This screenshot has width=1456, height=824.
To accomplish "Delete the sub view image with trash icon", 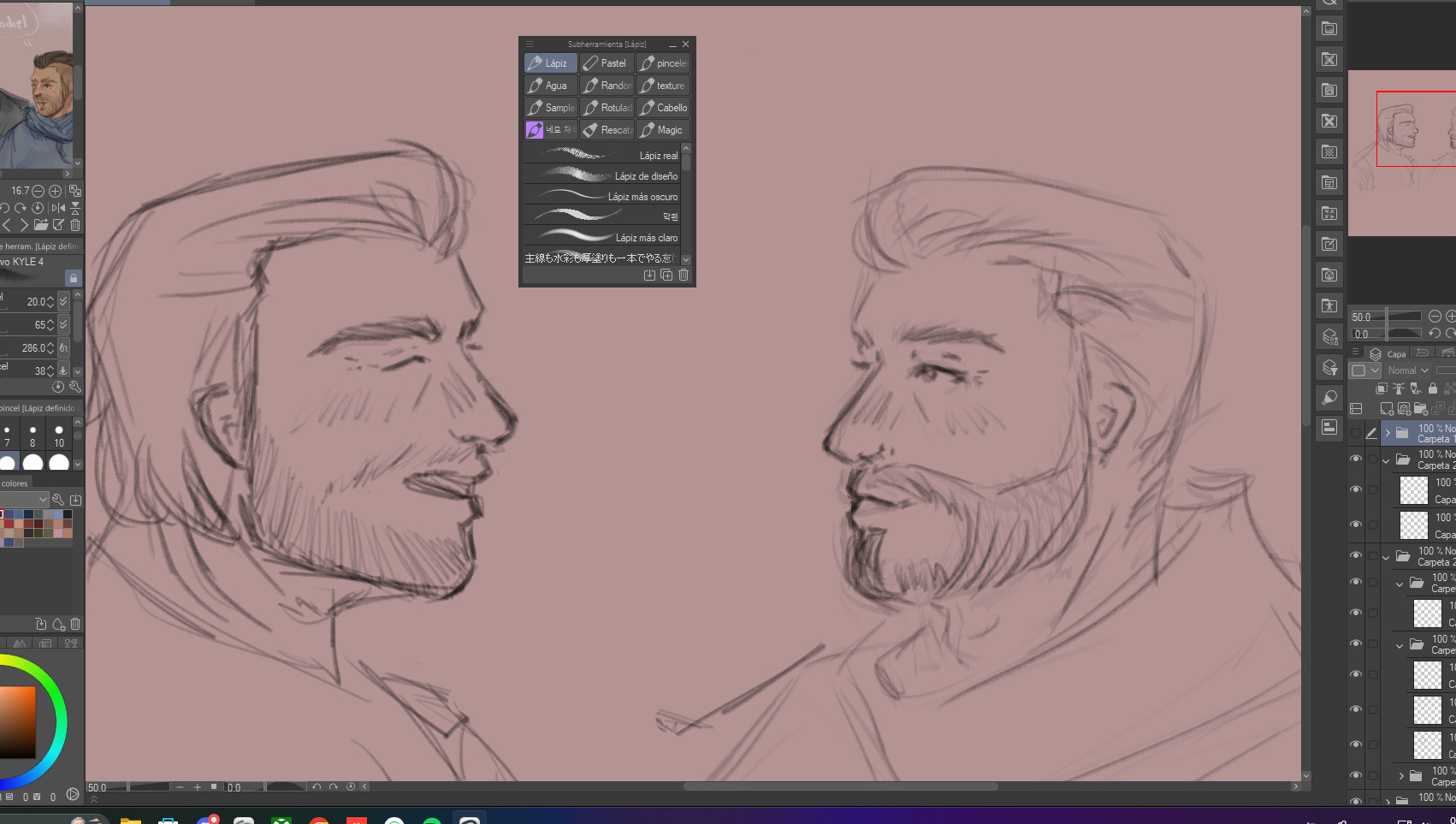I will pyautogui.click(x=75, y=225).
